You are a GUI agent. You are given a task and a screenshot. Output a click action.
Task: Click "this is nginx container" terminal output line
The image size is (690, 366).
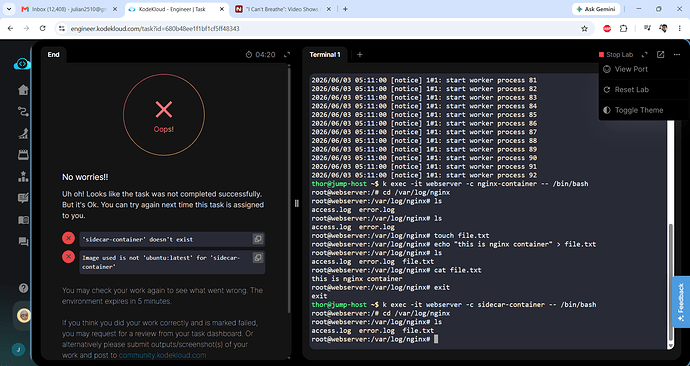click(x=357, y=278)
